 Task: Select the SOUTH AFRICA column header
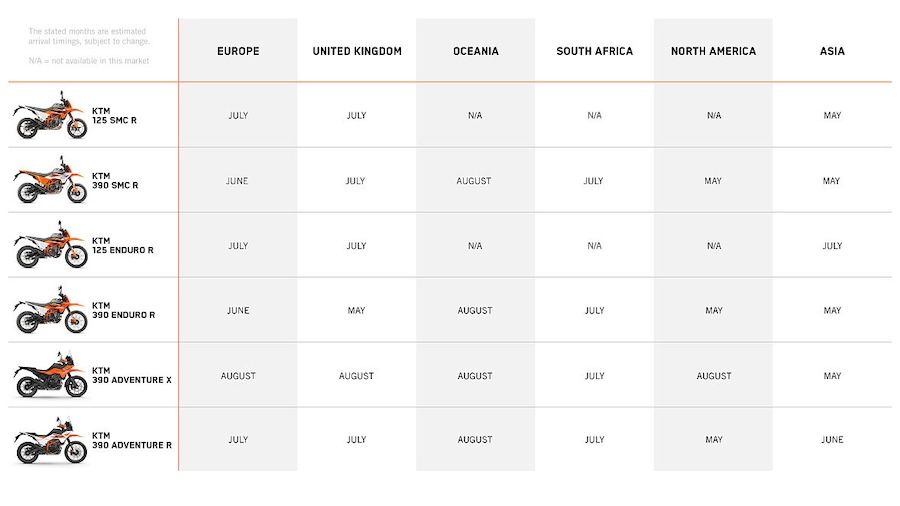pyautogui.click(x=595, y=51)
